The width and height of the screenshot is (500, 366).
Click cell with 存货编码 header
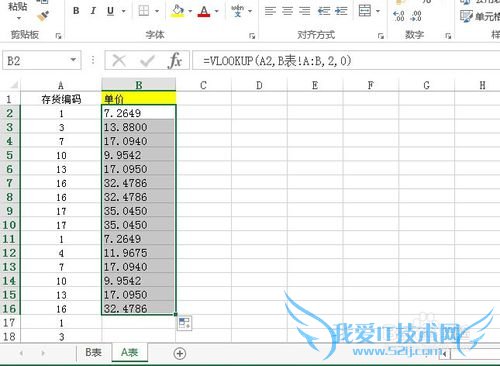coord(61,99)
